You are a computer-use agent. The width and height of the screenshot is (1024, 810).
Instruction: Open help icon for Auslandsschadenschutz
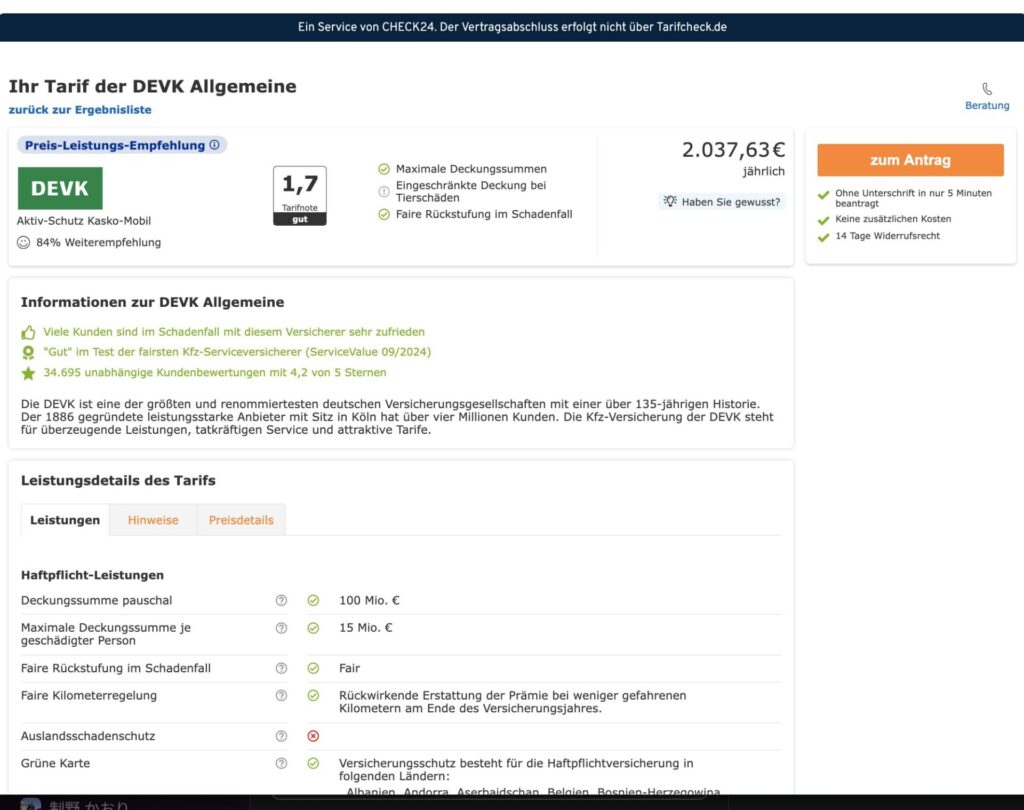(281, 736)
